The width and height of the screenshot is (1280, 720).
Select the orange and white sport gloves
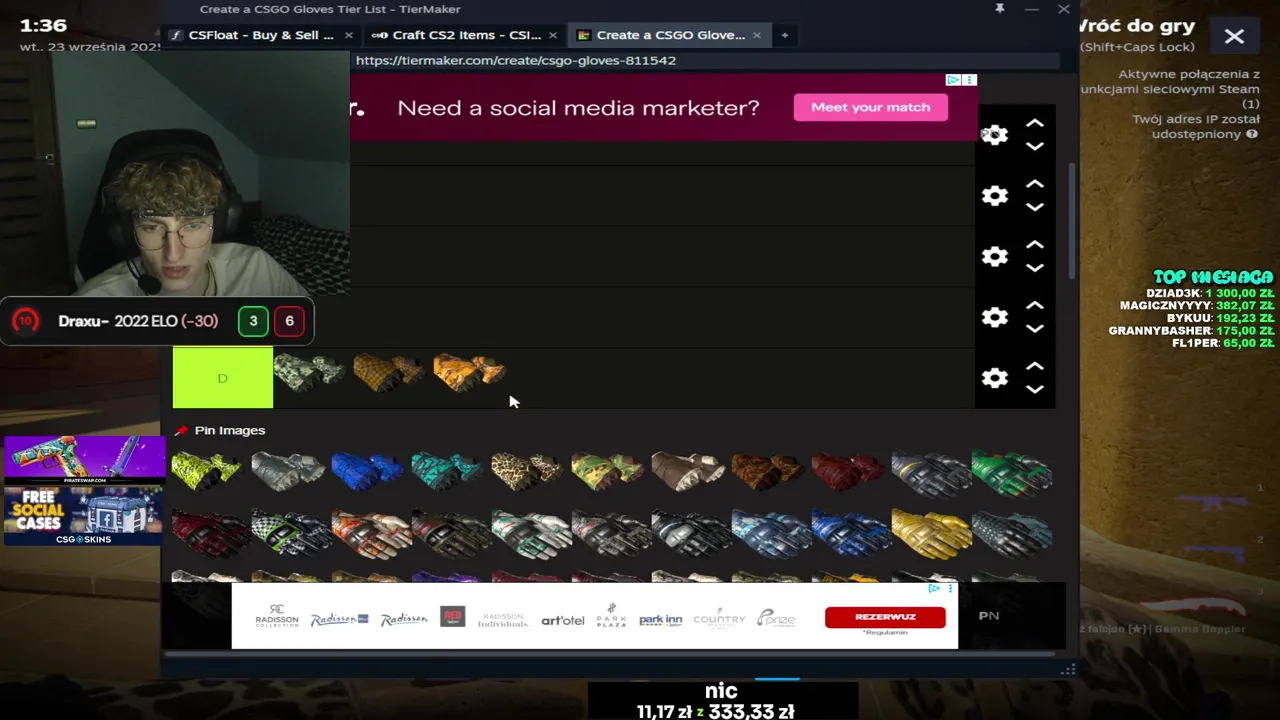pos(371,535)
